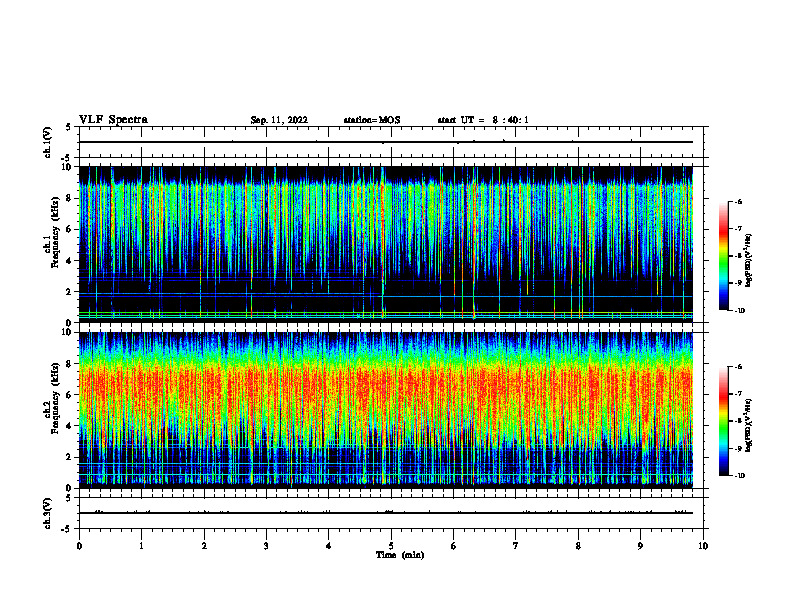Click the "-8" label on ch.2 color bar
792x612 pixels.
click(x=739, y=421)
